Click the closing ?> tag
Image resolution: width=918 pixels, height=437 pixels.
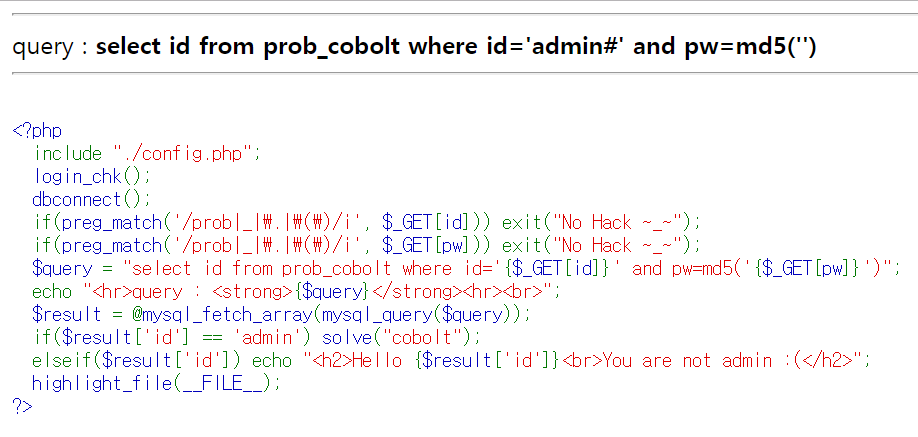(x=22, y=406)
